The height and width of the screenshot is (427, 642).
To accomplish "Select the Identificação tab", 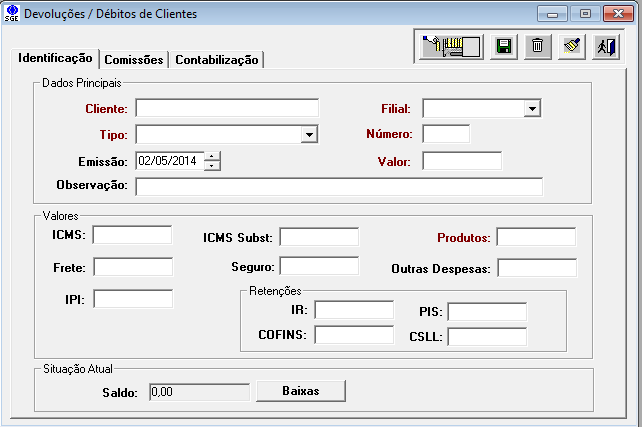I will pyautogui.click(x=55, y=59).
